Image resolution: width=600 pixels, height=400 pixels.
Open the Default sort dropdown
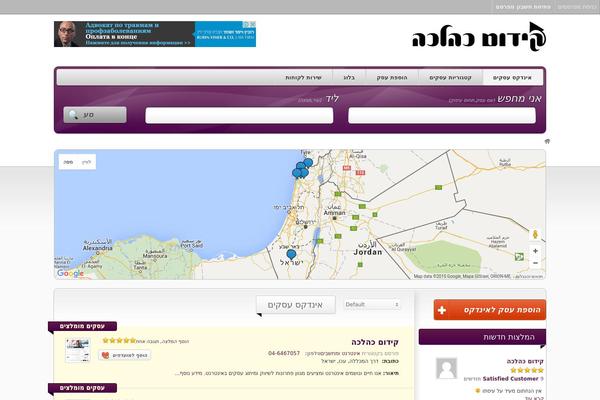pos(372,305)
